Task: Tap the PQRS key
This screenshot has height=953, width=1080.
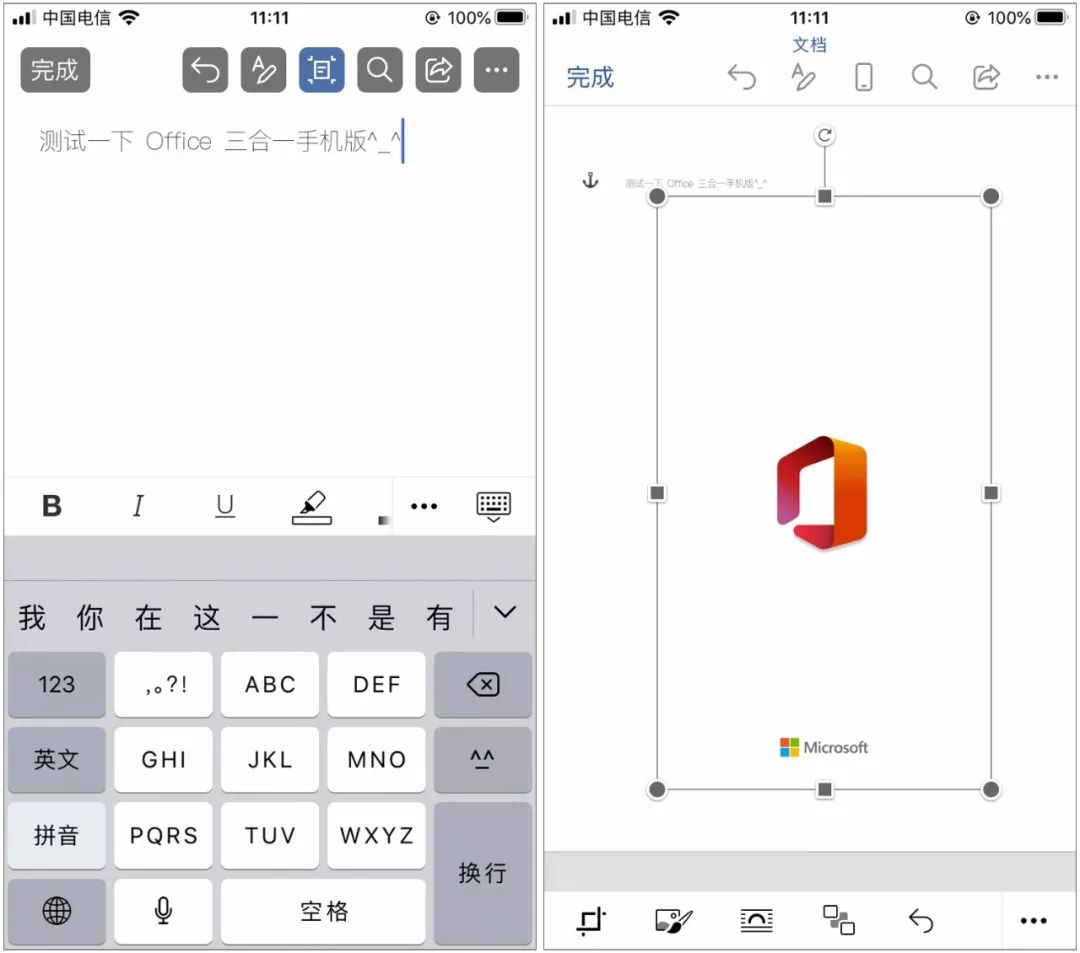Action: [x=163, y=835]
